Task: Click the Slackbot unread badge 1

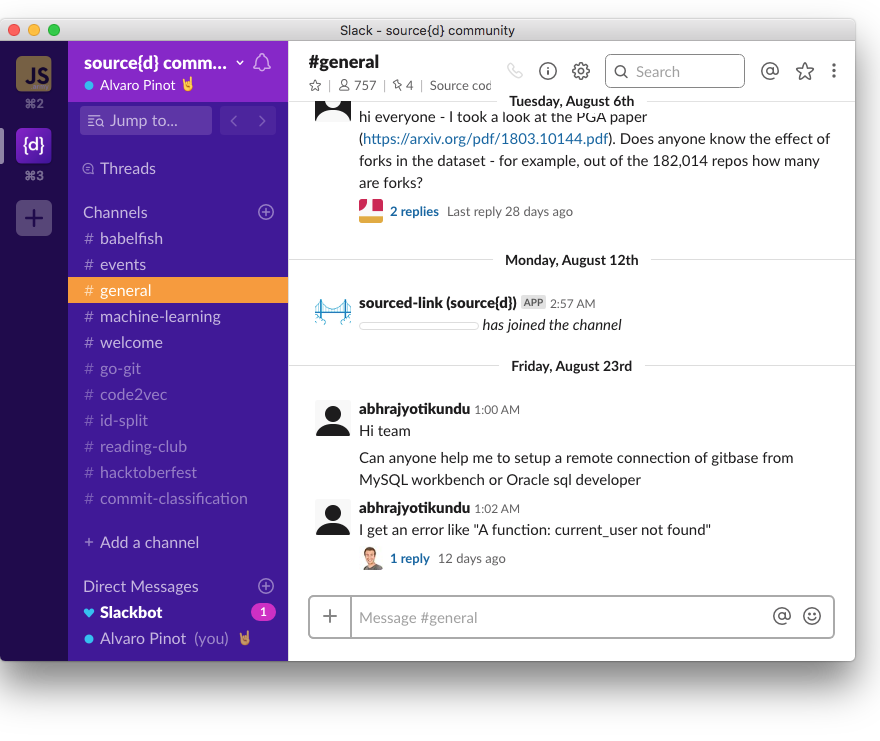Action: click(x=263, y=612)
